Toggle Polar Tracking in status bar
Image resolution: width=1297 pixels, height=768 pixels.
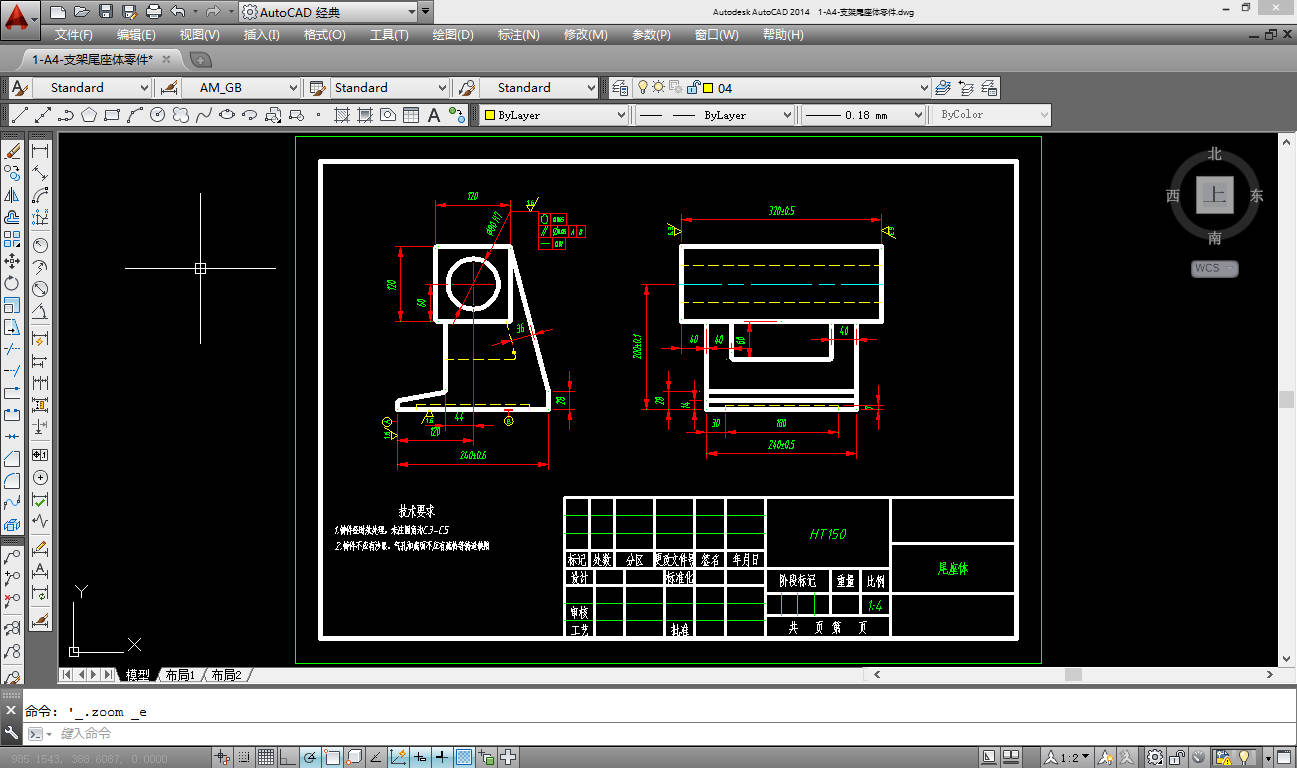click(311, 757)
